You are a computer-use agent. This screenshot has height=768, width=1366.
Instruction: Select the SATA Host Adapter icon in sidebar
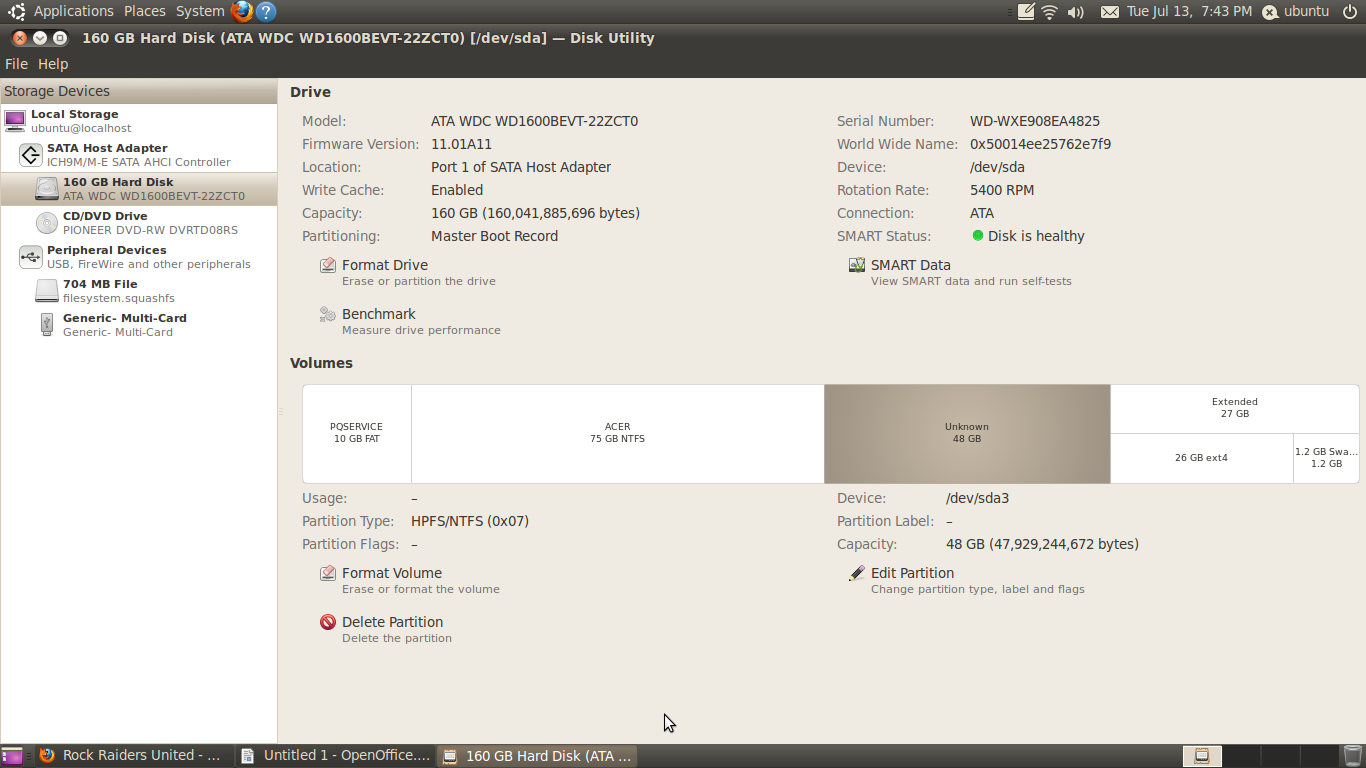coord(31,155)
